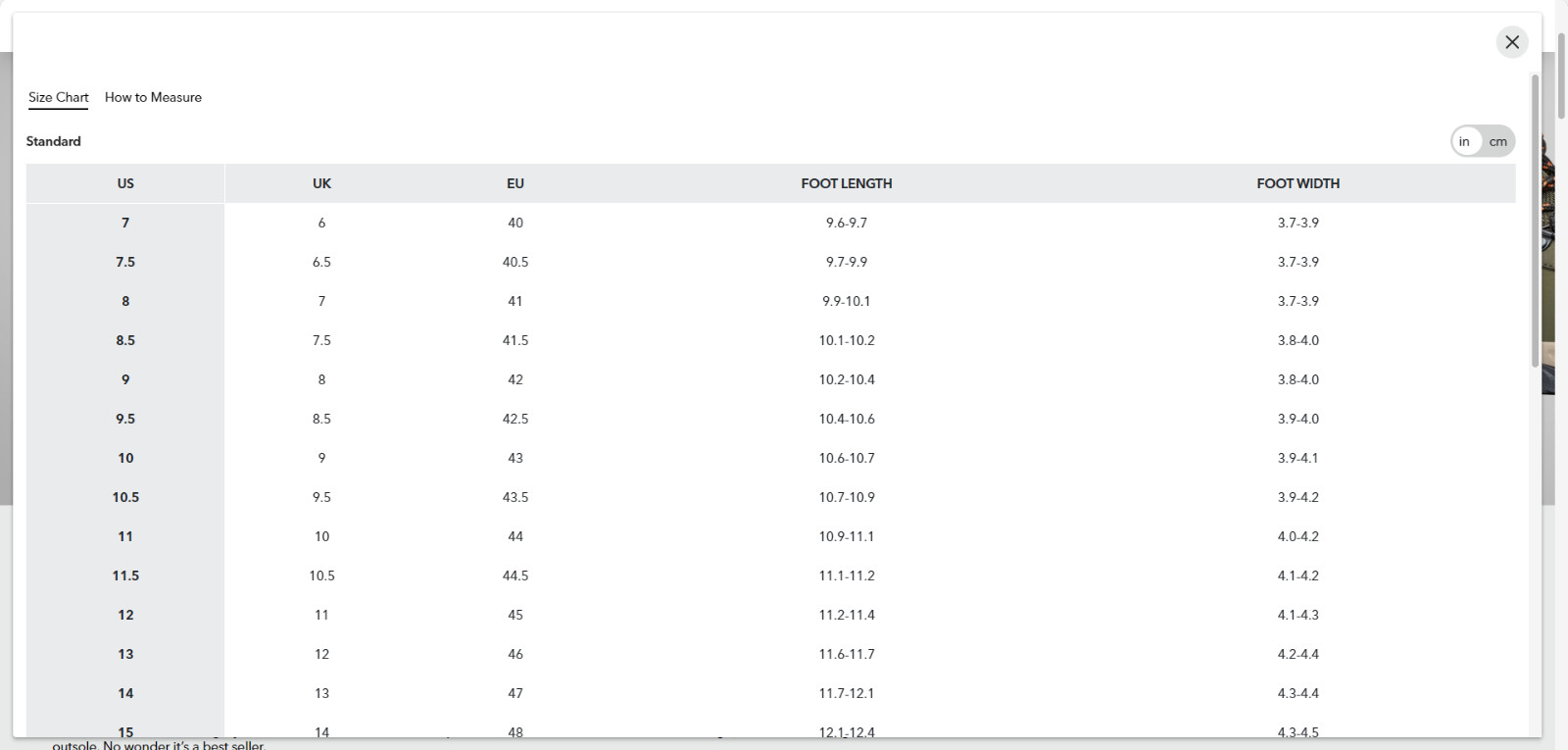Screen dimensions: 1568x750
Task: Close the size chart dialog
Action: tap(1512, 42)
